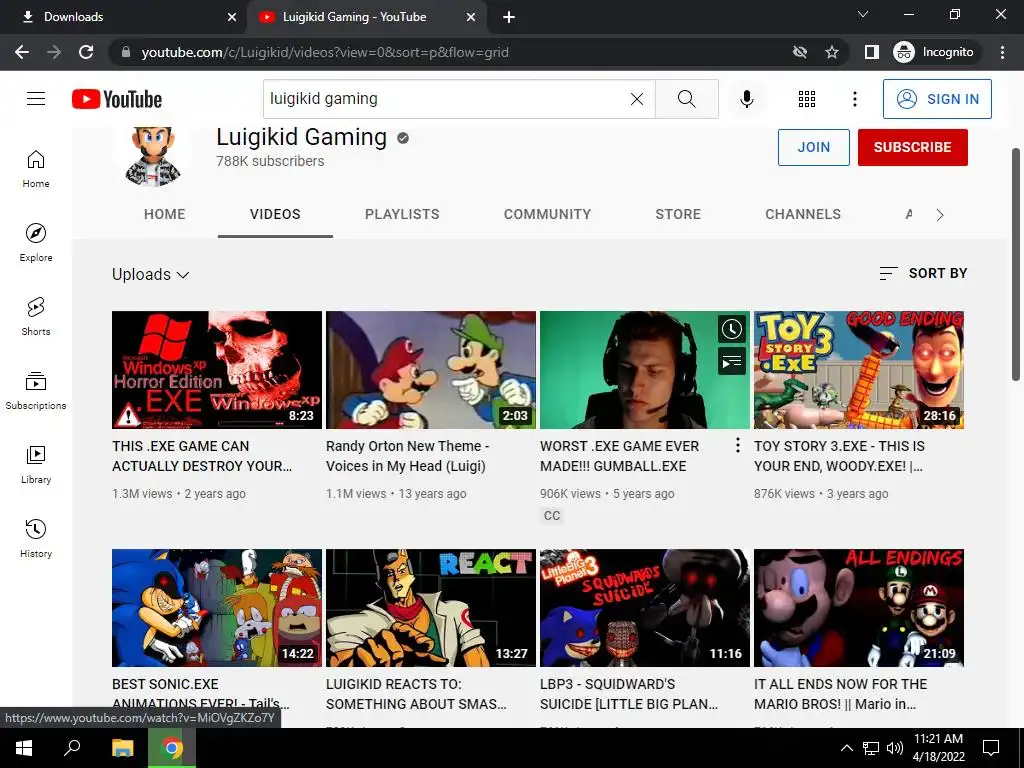
Task: Click the page vertical scrollbar
Action: point(1016,264)
